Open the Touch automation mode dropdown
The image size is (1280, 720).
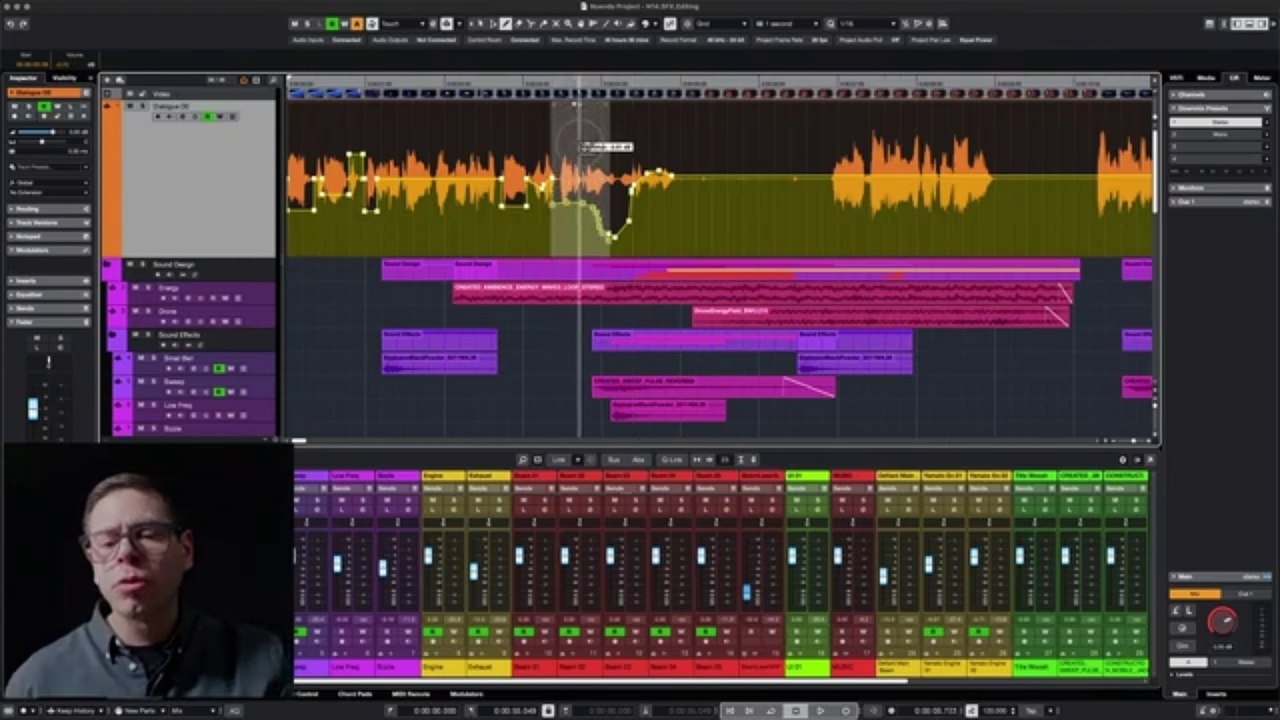(402, 23)
